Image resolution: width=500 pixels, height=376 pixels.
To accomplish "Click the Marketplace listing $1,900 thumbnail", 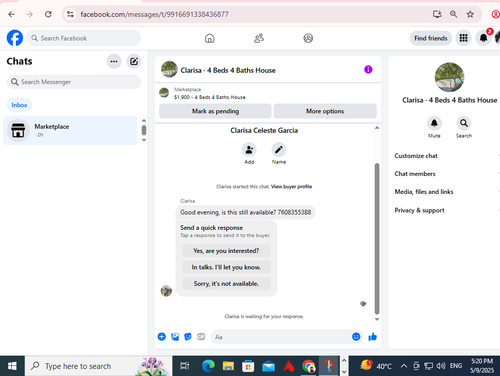I will click(164, 93).
